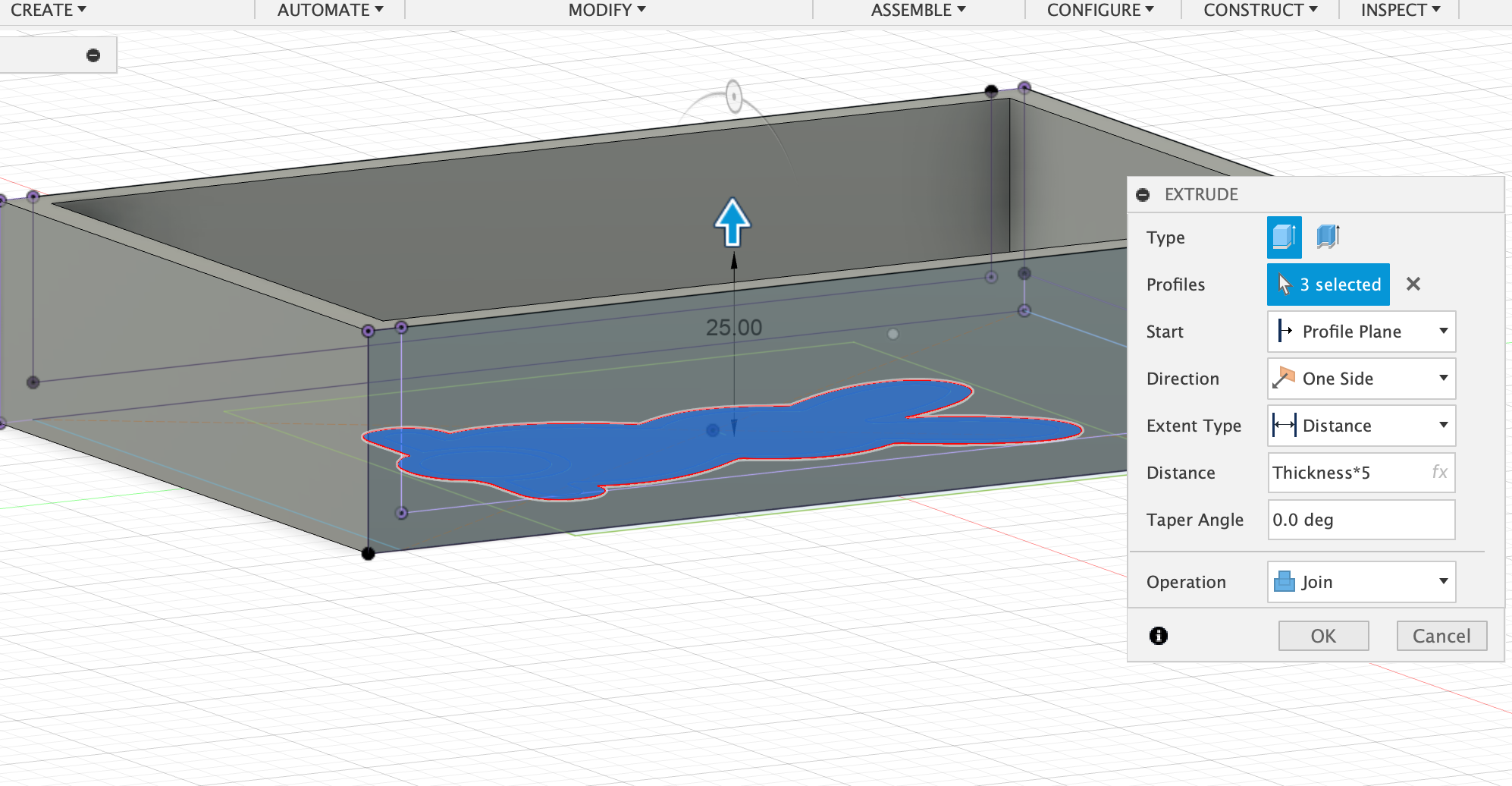Confirm the extrude with OK
Viewport: 1512px width, 786px height.
coord(1323,636)
